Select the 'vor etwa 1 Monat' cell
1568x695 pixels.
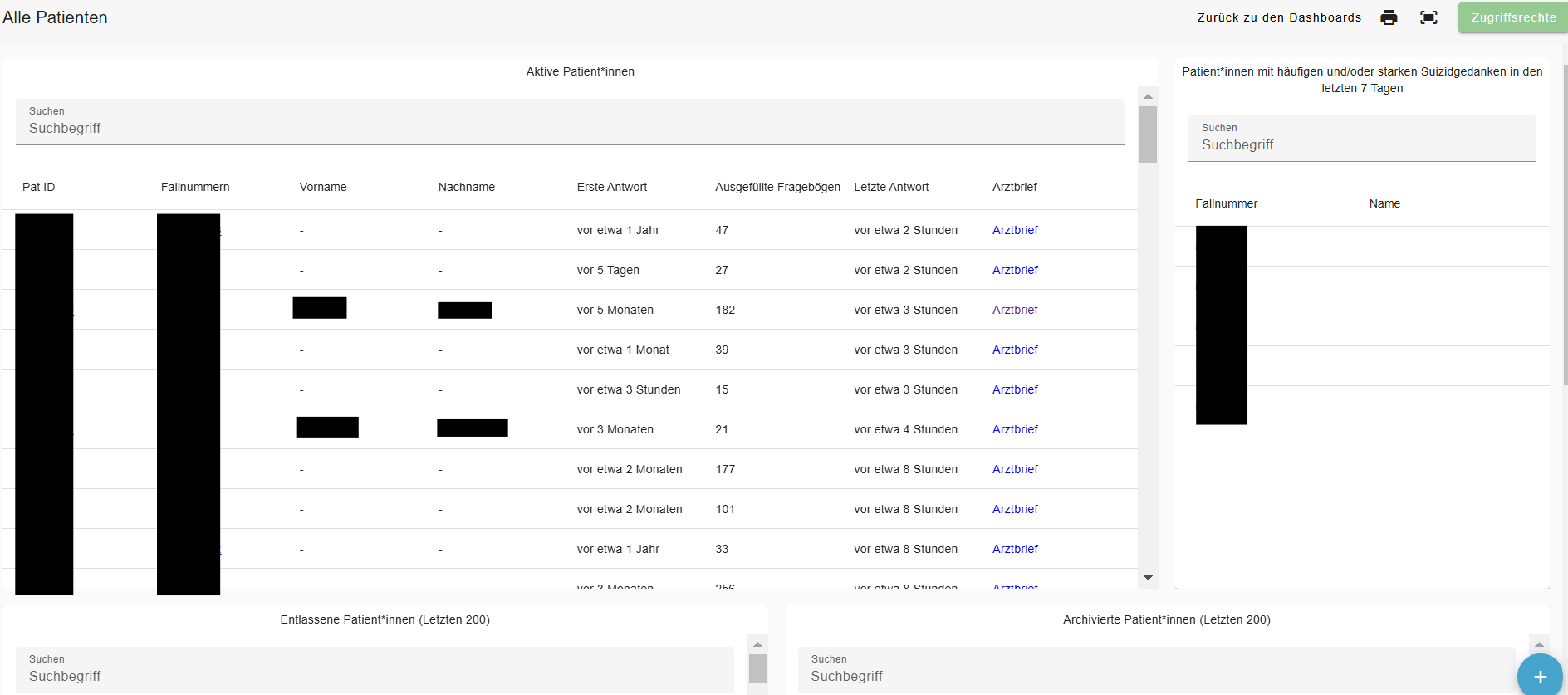tap(623, 350)
